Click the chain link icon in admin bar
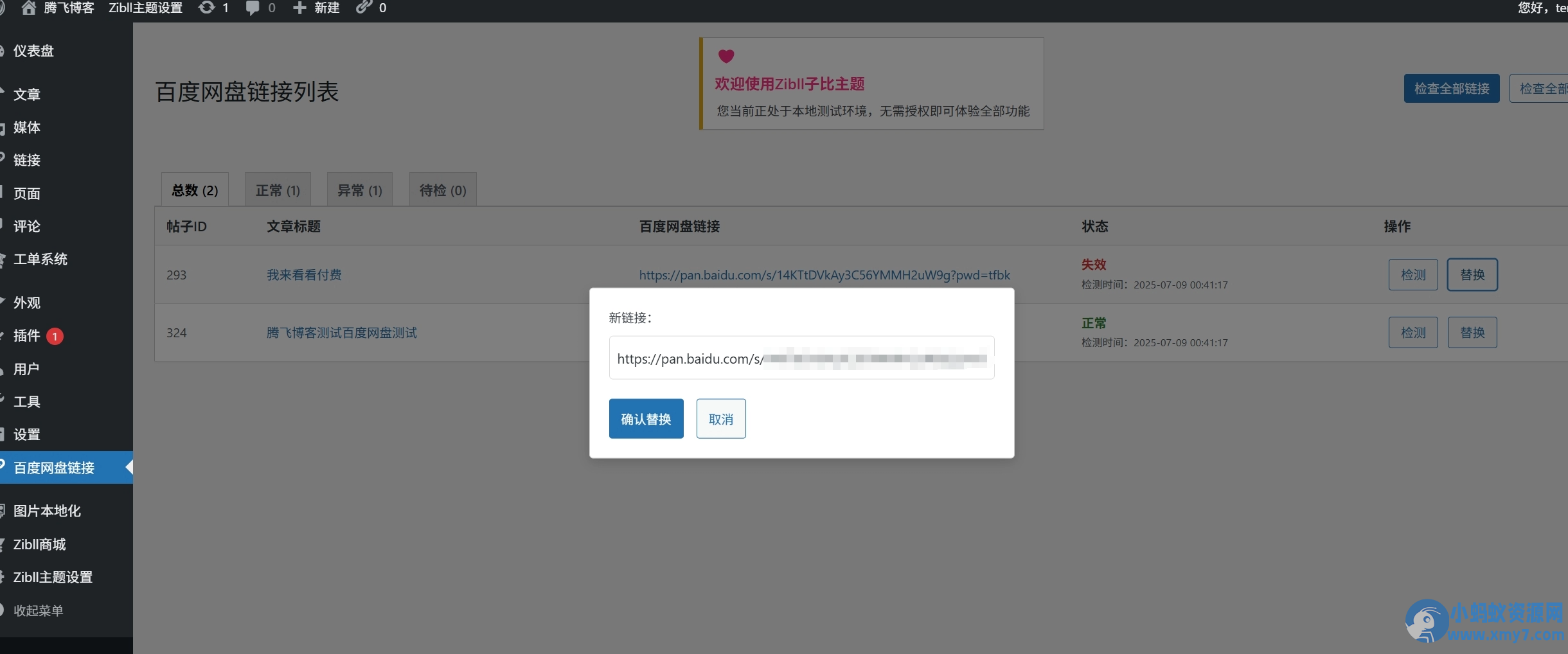Image resolution: width=1568 pixels, height=654 pixels. pyautogui.click(x=364, y=7)
